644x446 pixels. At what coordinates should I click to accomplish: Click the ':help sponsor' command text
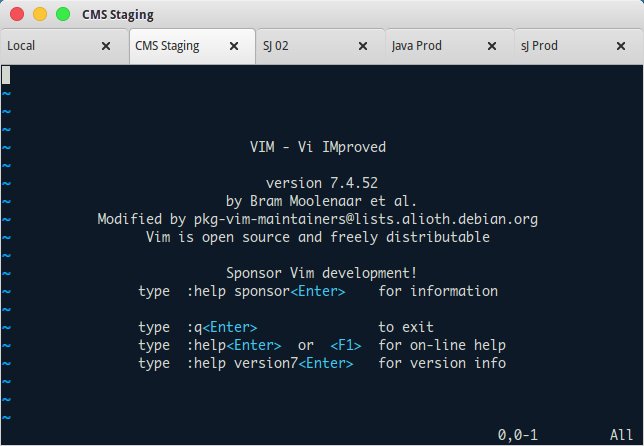pyautogui.click(x=238, y=291)
